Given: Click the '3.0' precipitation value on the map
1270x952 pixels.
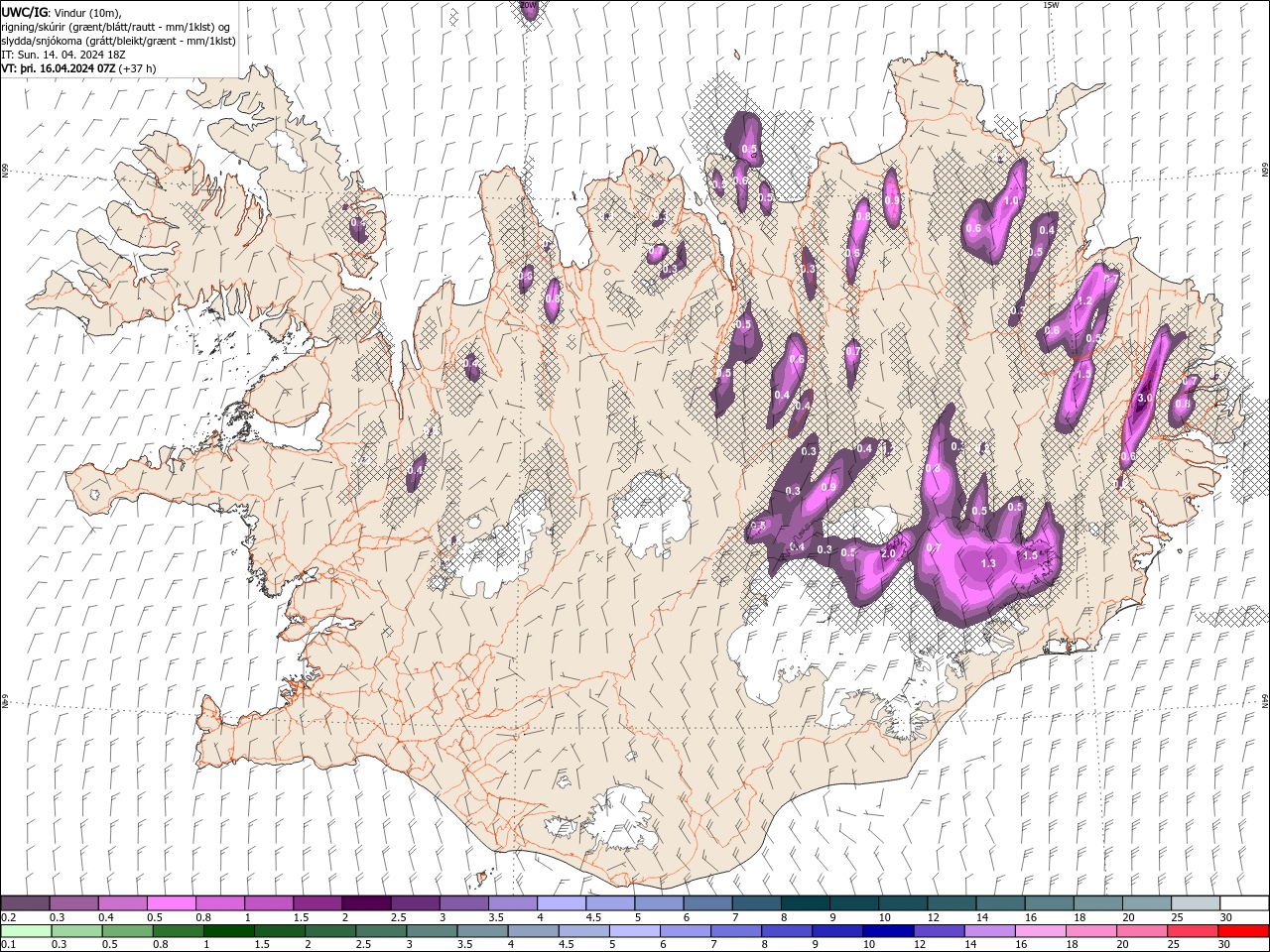Looking at the screenshot, I should [1144, 398].
